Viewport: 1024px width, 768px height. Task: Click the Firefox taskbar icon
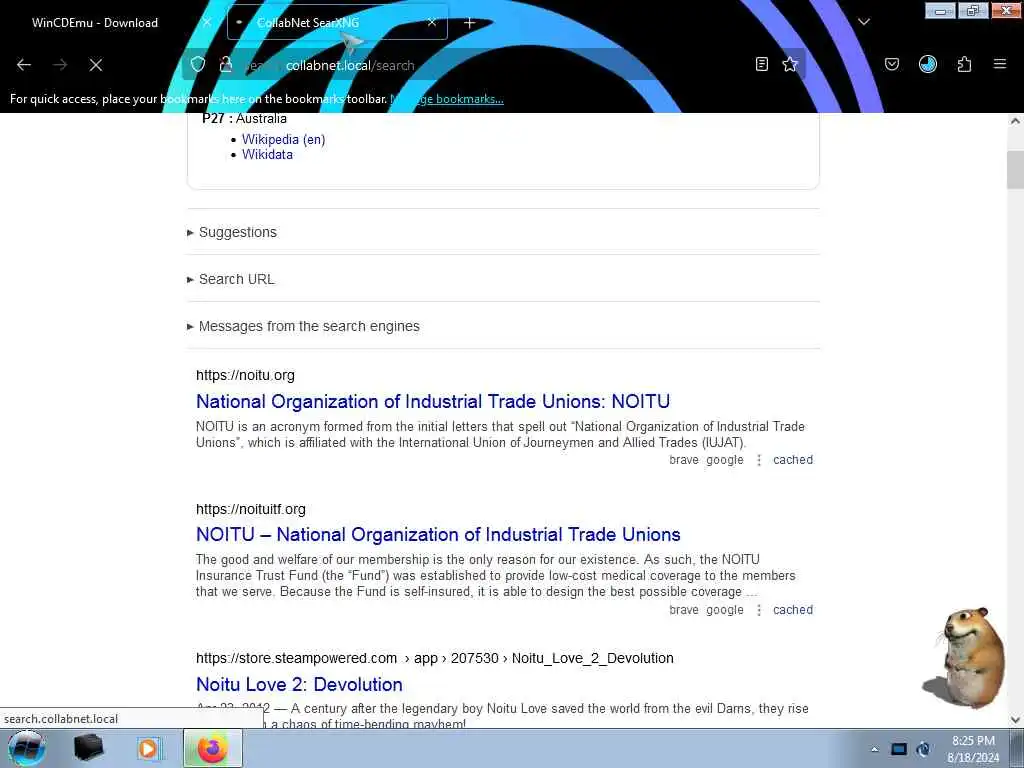point(212,748)
